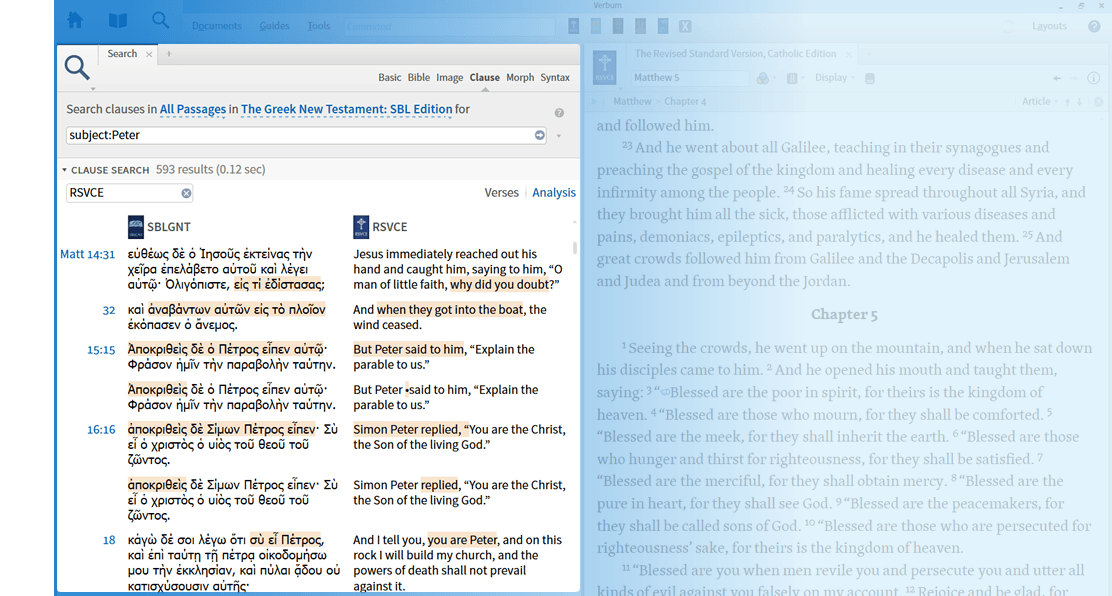
Task: Click the Matthew breadcrumb in RSVCE panel
Action: pyautogui.click(x=632, y=102)
